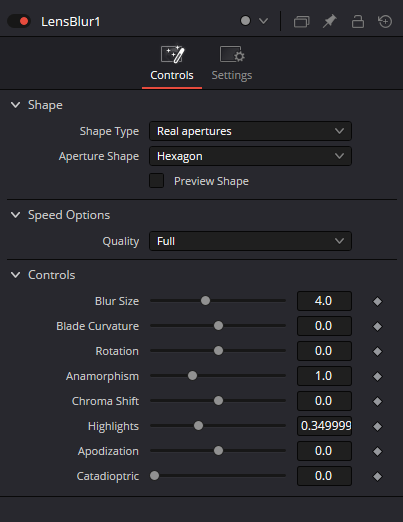Add keyframe for Highlights
The image size is (403, 522).
(x=377, y=426)
